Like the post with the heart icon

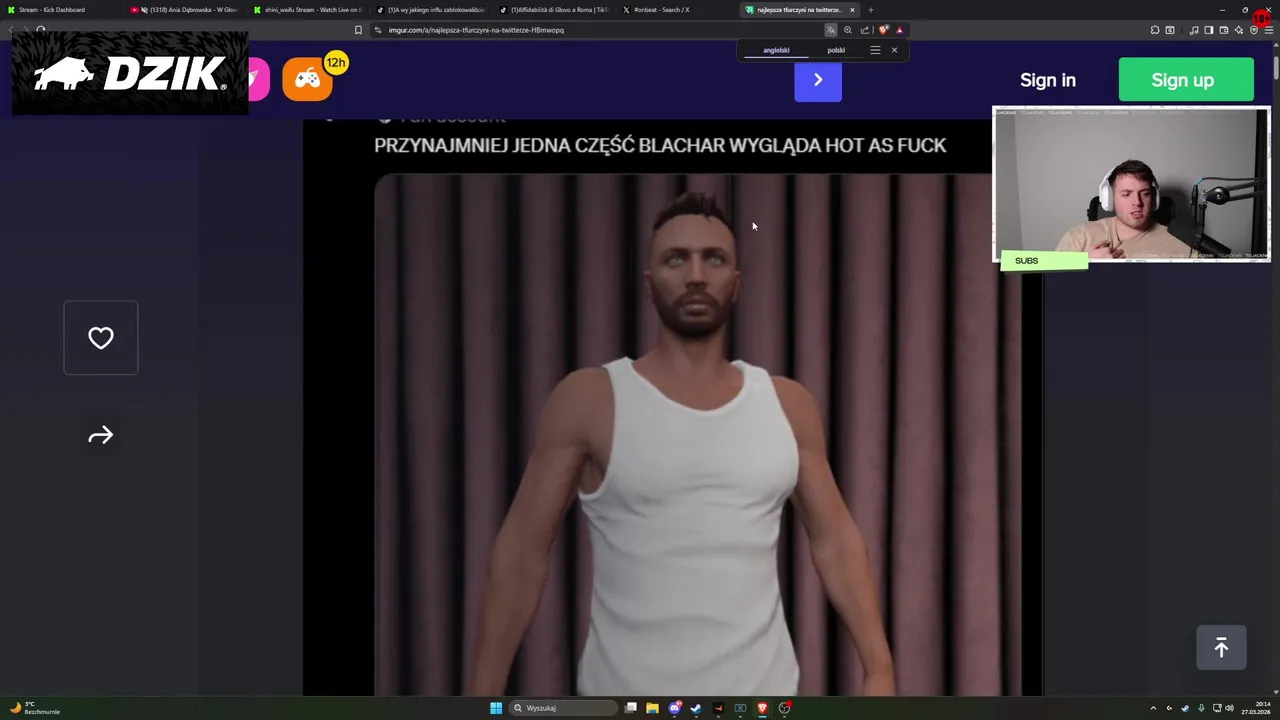(x=101, y=338)
